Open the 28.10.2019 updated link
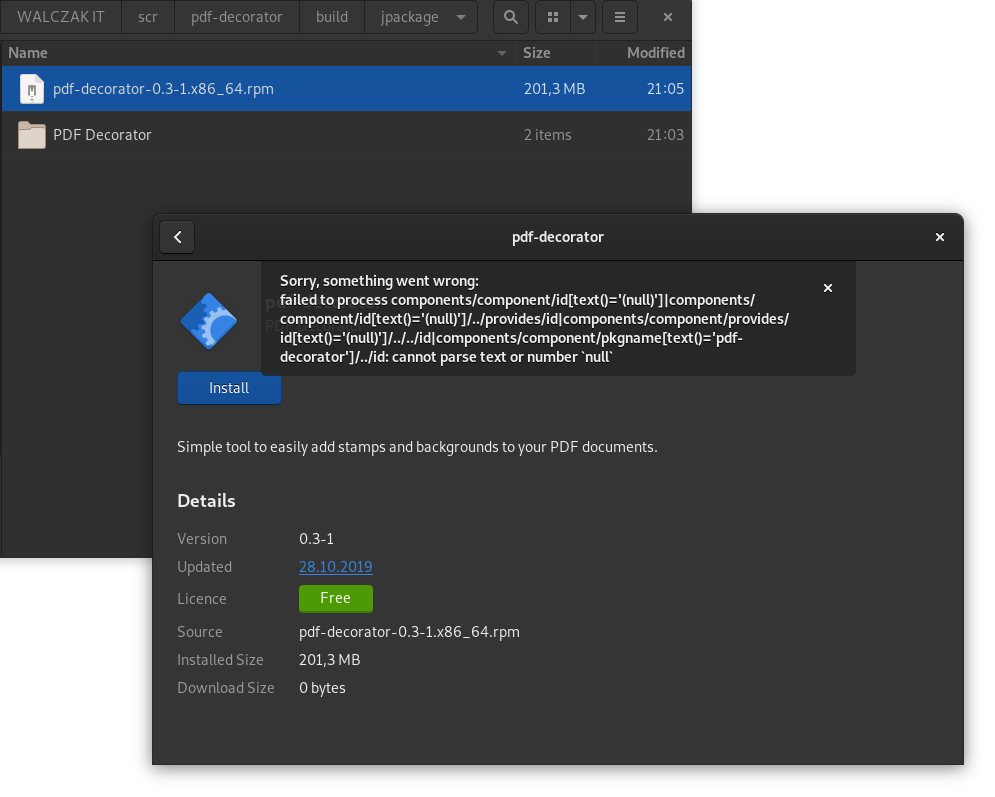This screenshot has width=995, height=797. click(335, 567)
